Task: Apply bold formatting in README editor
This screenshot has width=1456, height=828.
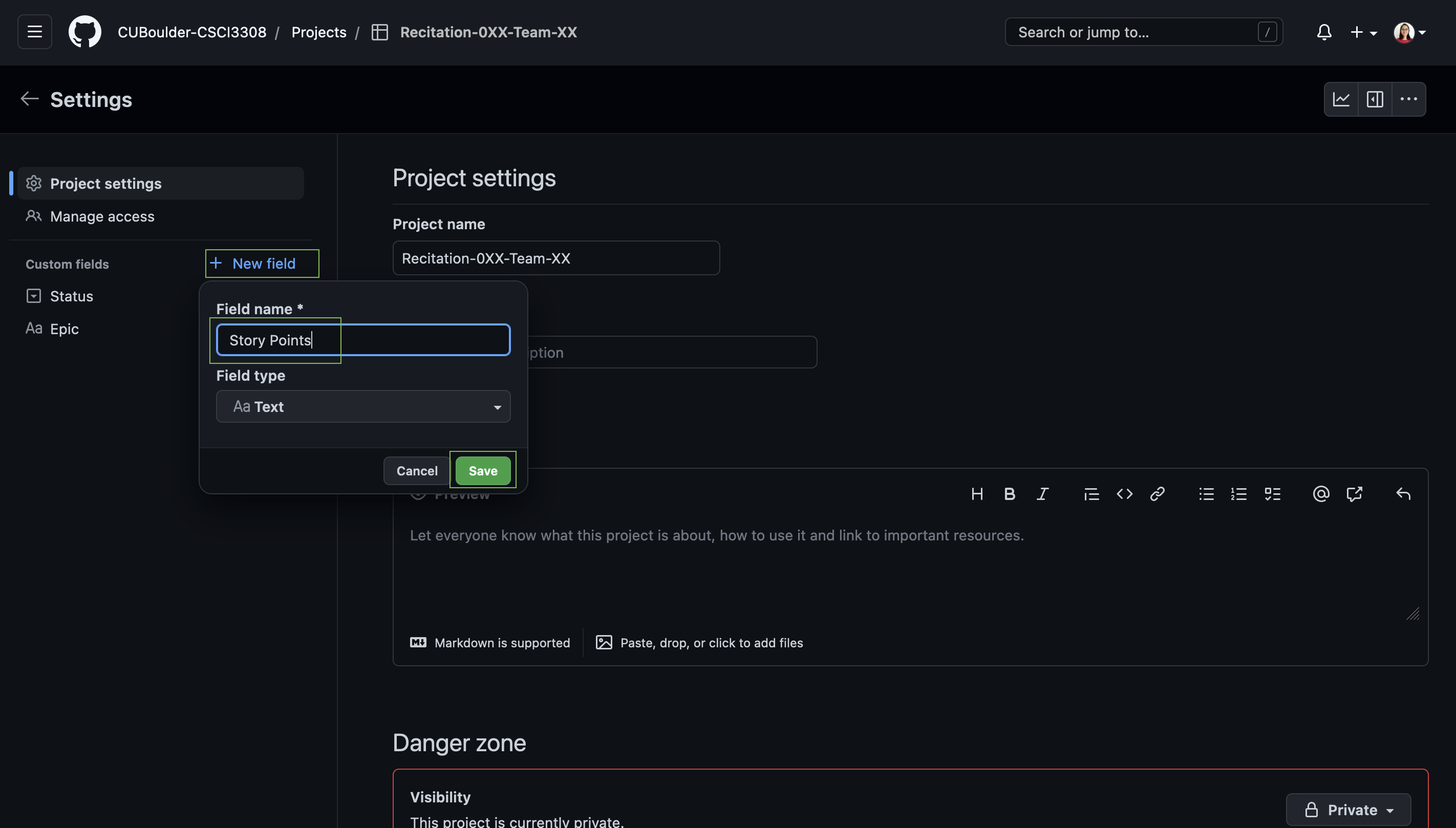Action: [x=1010, y=494]
